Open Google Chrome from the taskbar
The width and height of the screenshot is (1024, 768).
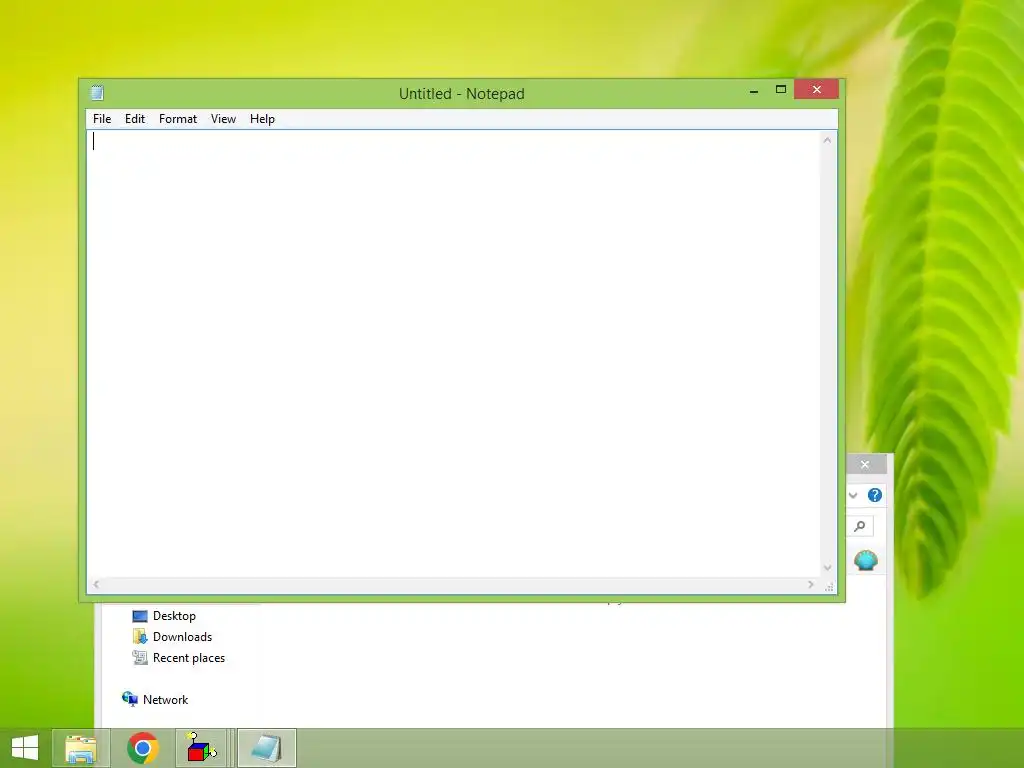(x=143, y=748)
